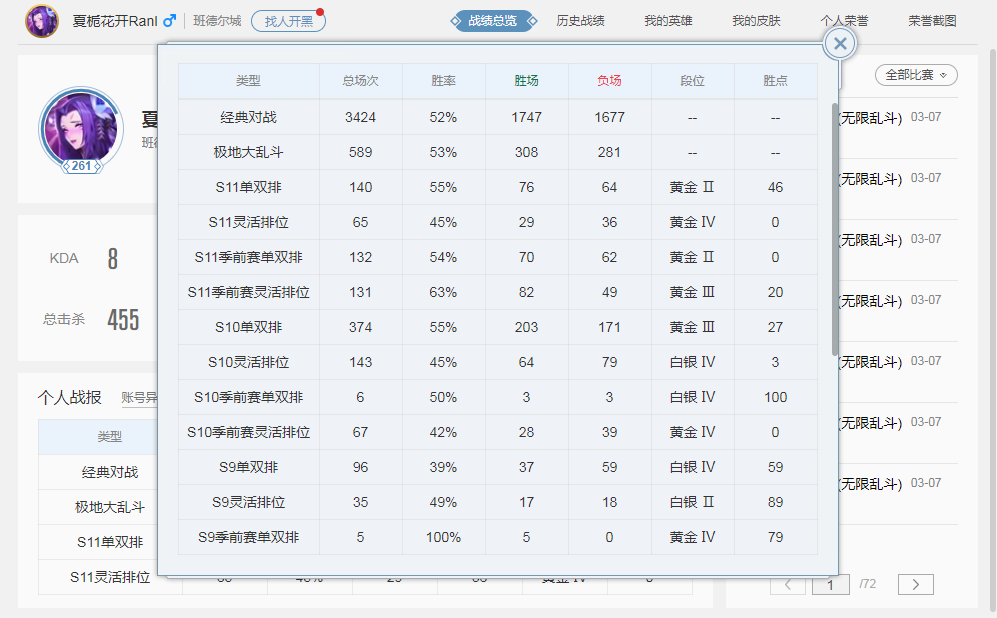Image resolution: width=997 pixels, height=618 pixels.
Task: Click the 总击杀 value 455
Action: click(123, 319)
